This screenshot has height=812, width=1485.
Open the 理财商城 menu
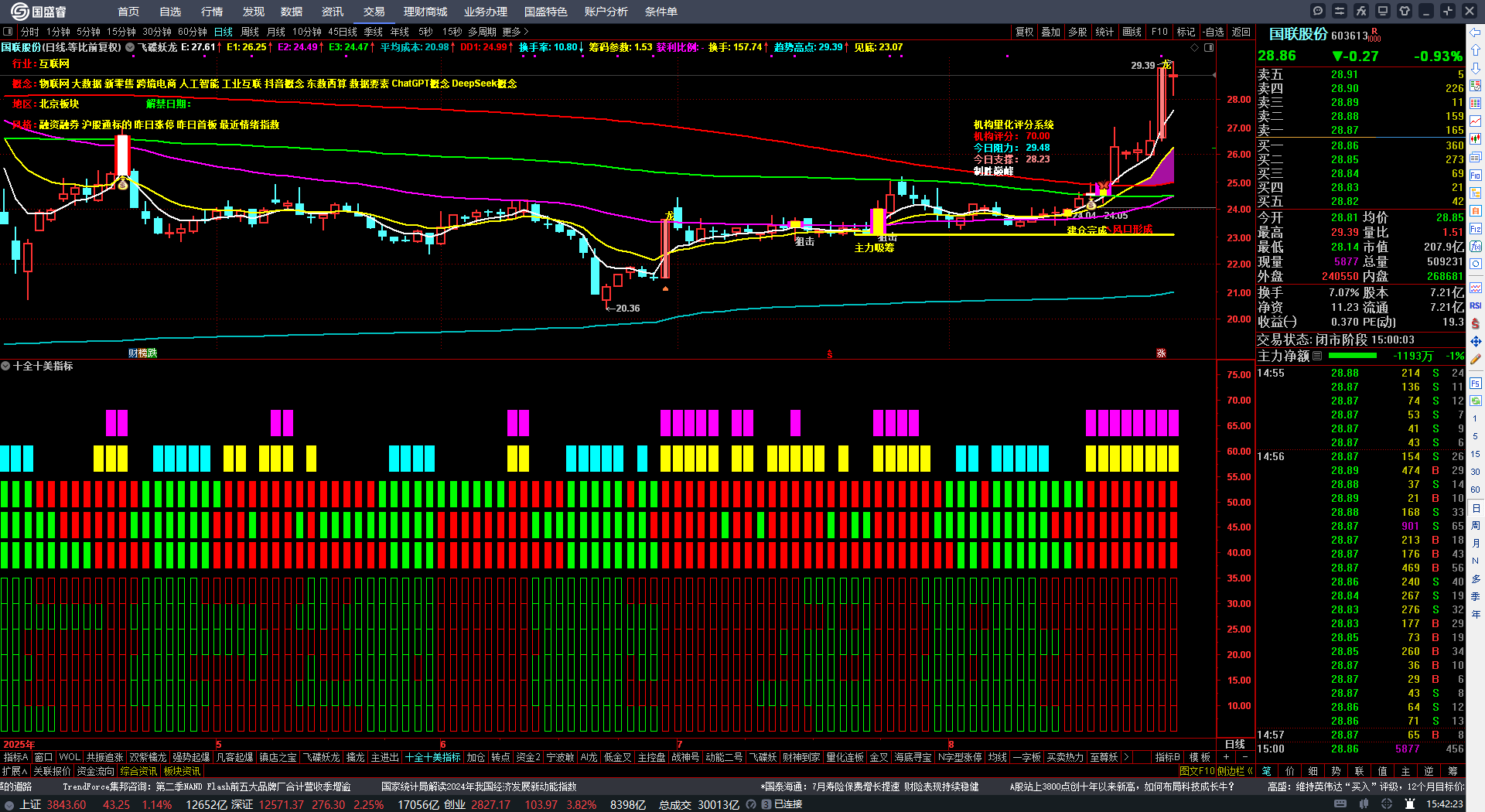coord(425,12)
